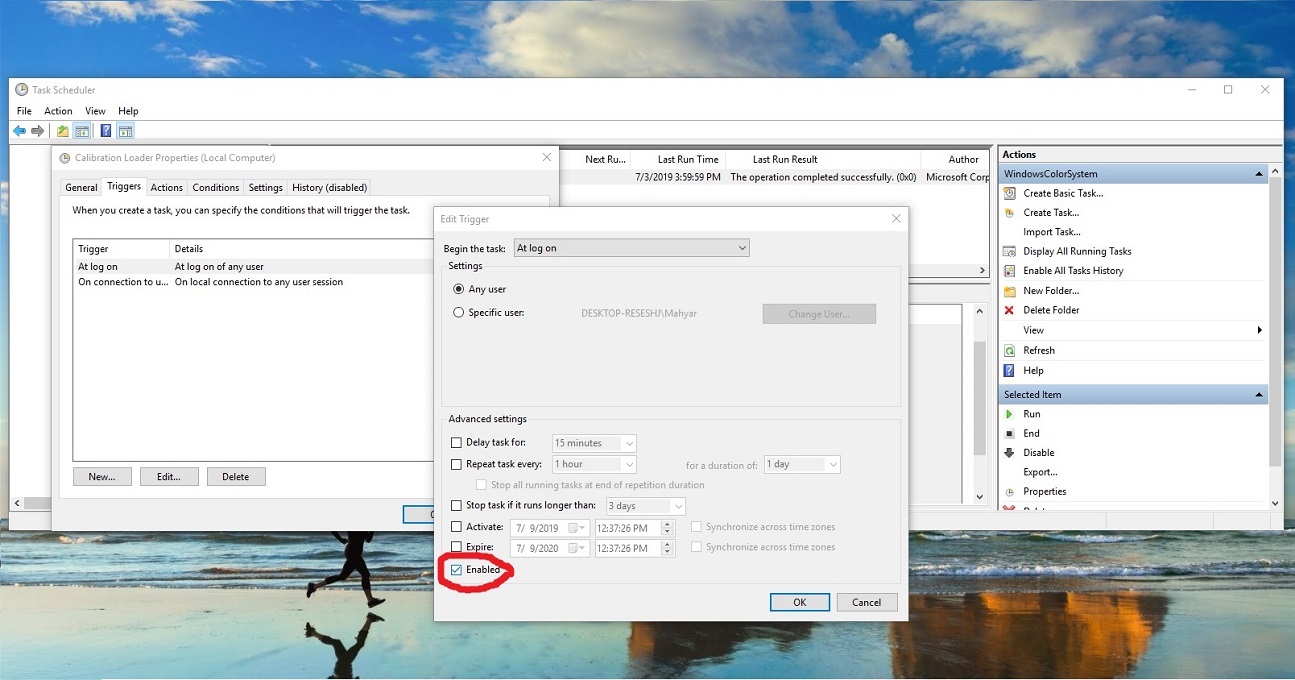The image size is (1295, 680).
Task: Switch to the Conditions tab
Action: point(215,187)
